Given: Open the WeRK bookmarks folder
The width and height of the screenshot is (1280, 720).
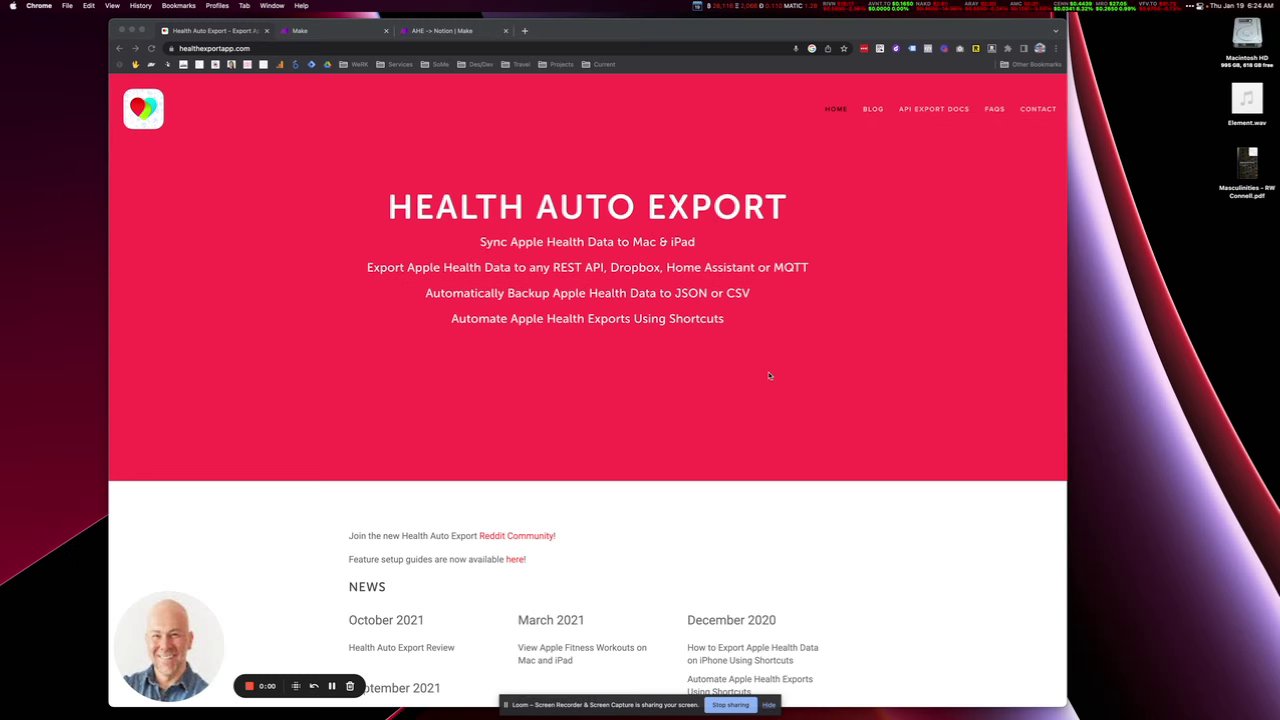Looking at the screenshot, I should point(353,64).
